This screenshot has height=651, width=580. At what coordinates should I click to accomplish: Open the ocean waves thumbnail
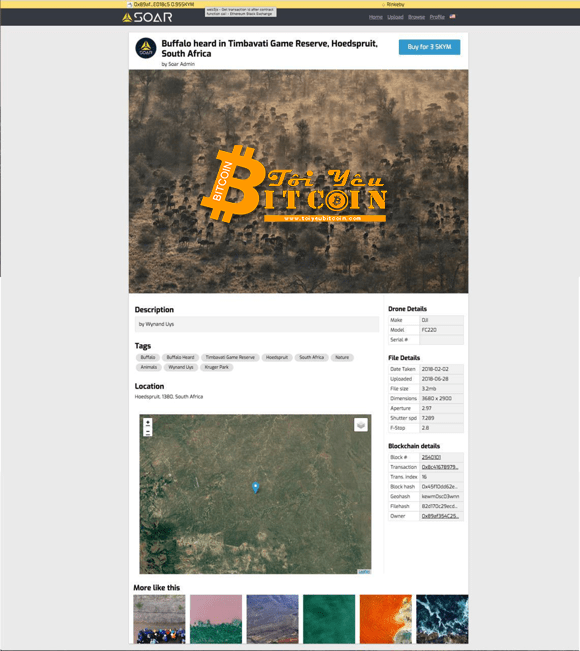tap(442, 619)
